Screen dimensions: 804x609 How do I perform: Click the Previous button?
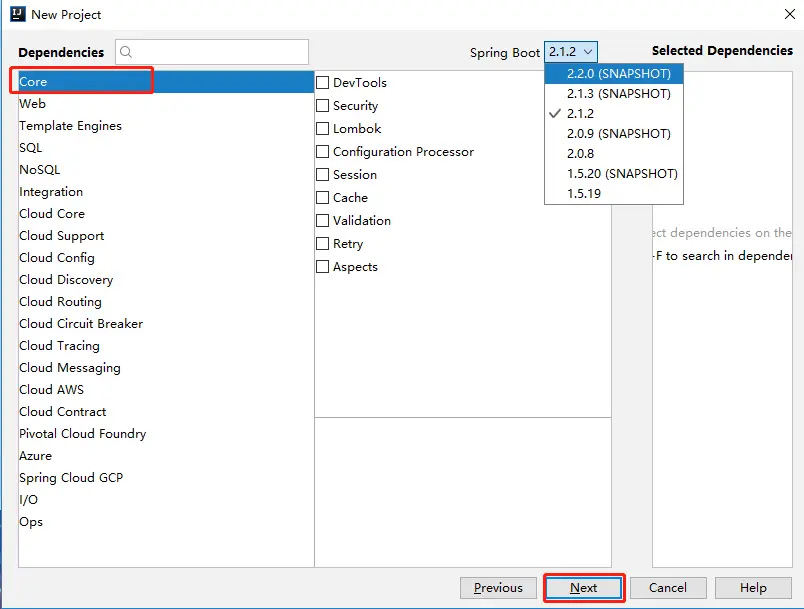point(498,588)
